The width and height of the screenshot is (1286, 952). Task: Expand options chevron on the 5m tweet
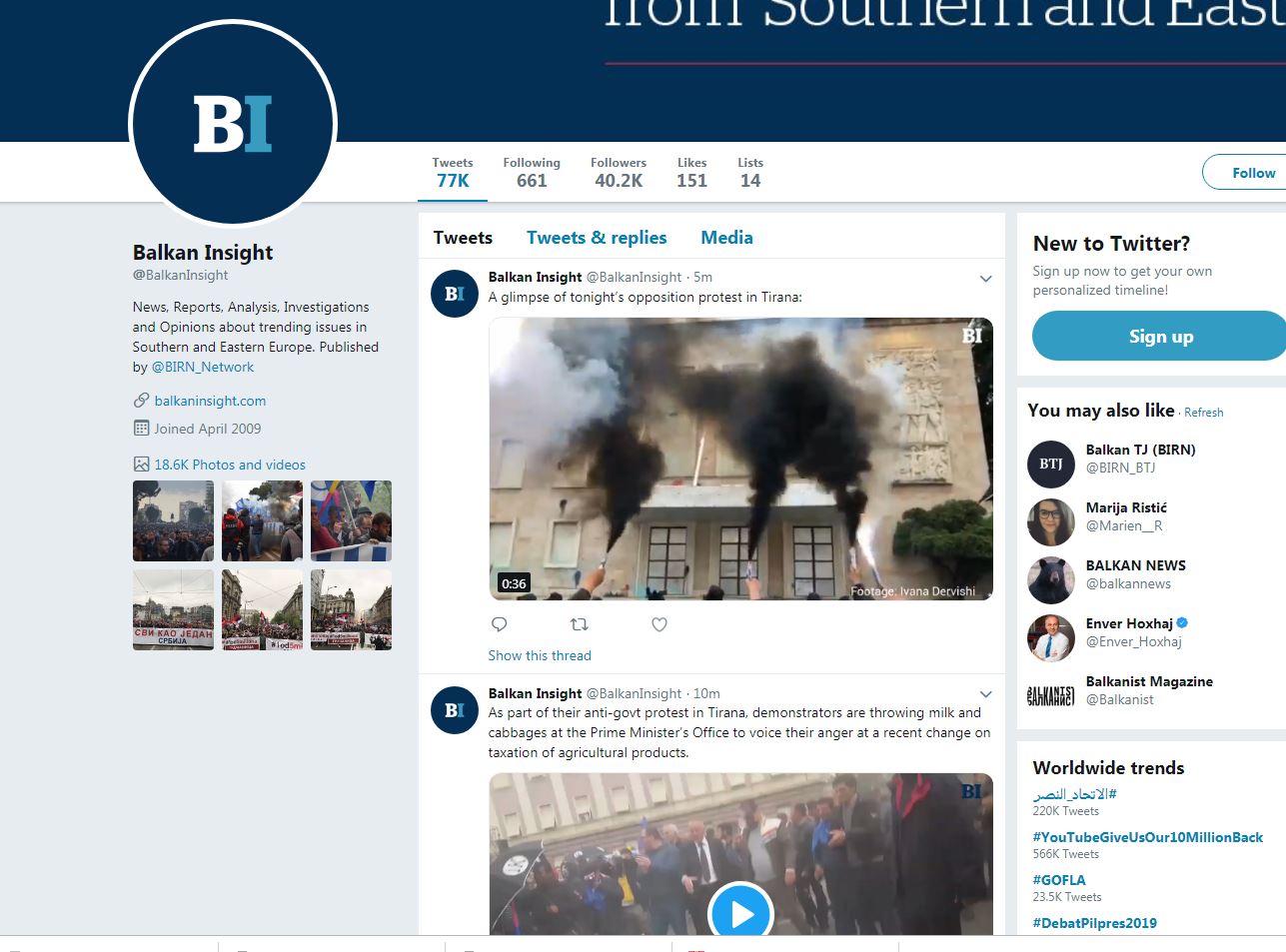click(985, 279)
